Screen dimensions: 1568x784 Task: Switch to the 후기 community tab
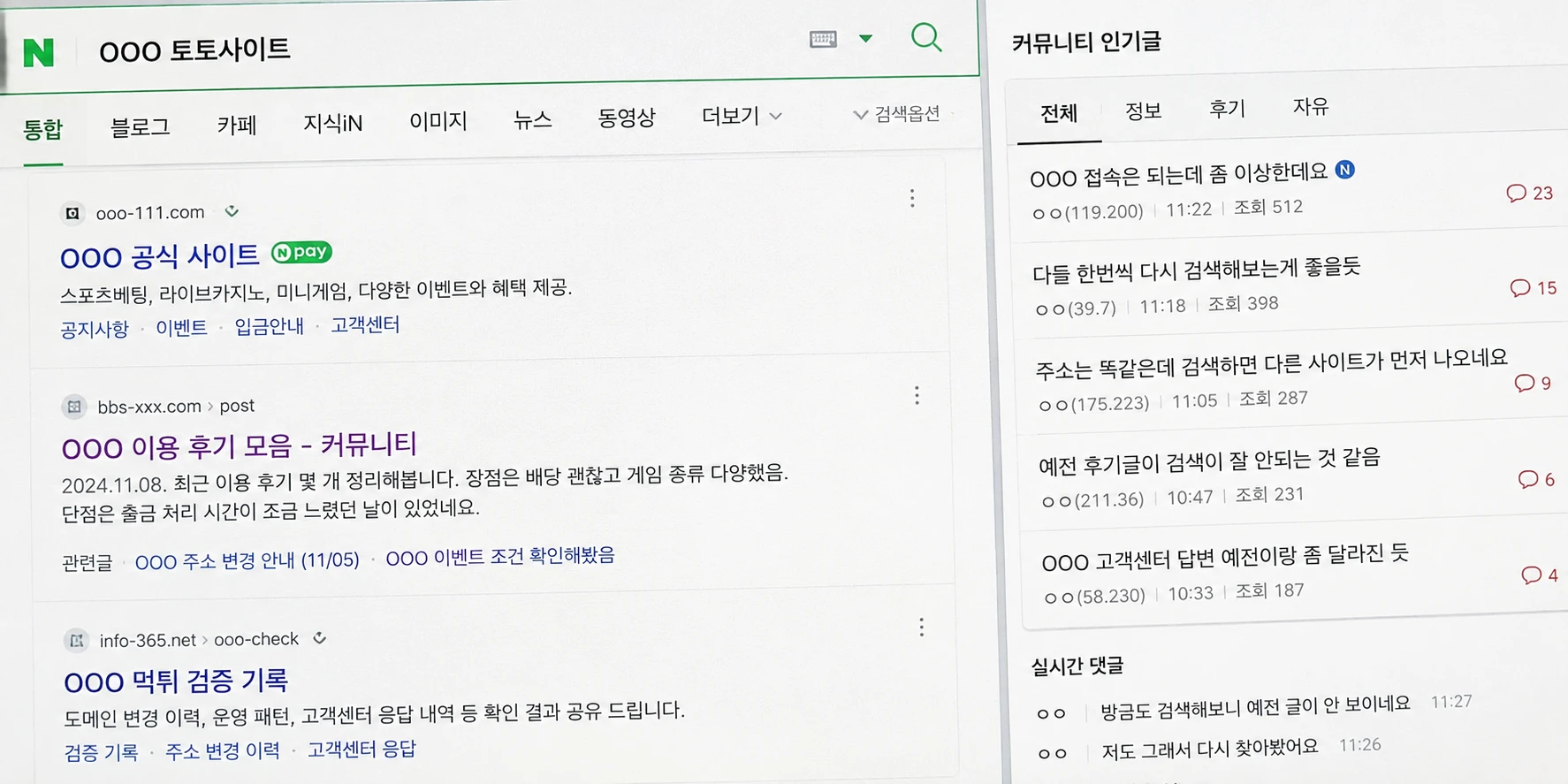(x=1227, y=109)
